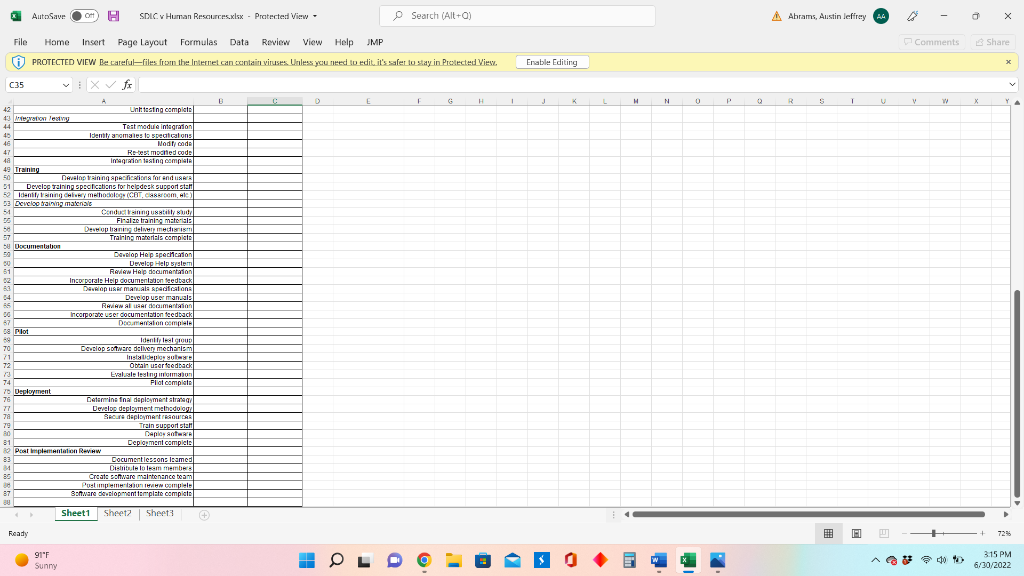
Task: Open the Calculator from the taskbar
Action: pos(628,561)
